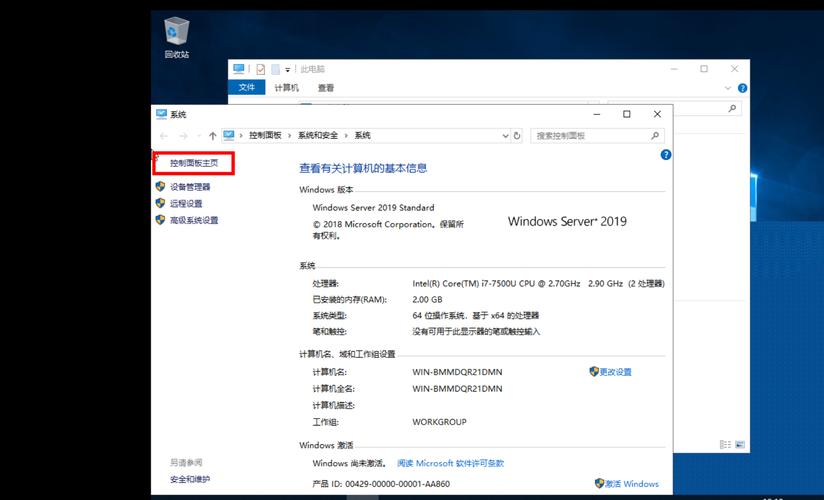Switch This PC to details view
Screen dimensions: 824x500
pyautogui.click(x=725, y=445)
